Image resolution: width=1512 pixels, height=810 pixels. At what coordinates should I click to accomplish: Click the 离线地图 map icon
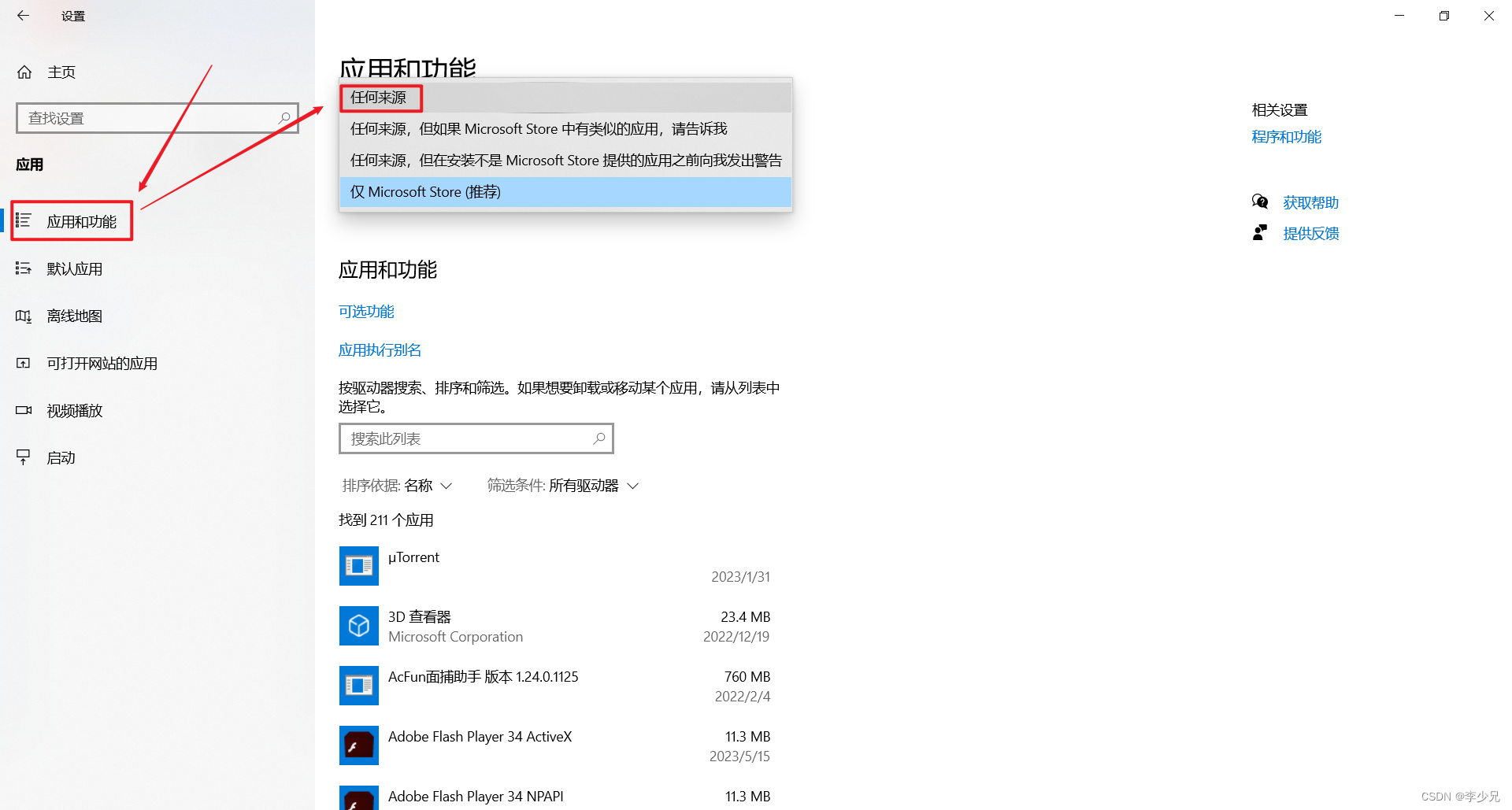point(24,316)
